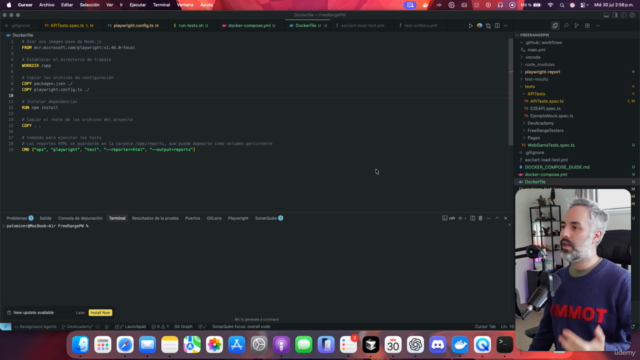Click Later in the update notification
640x360 pixels.
tap(80, 313)
